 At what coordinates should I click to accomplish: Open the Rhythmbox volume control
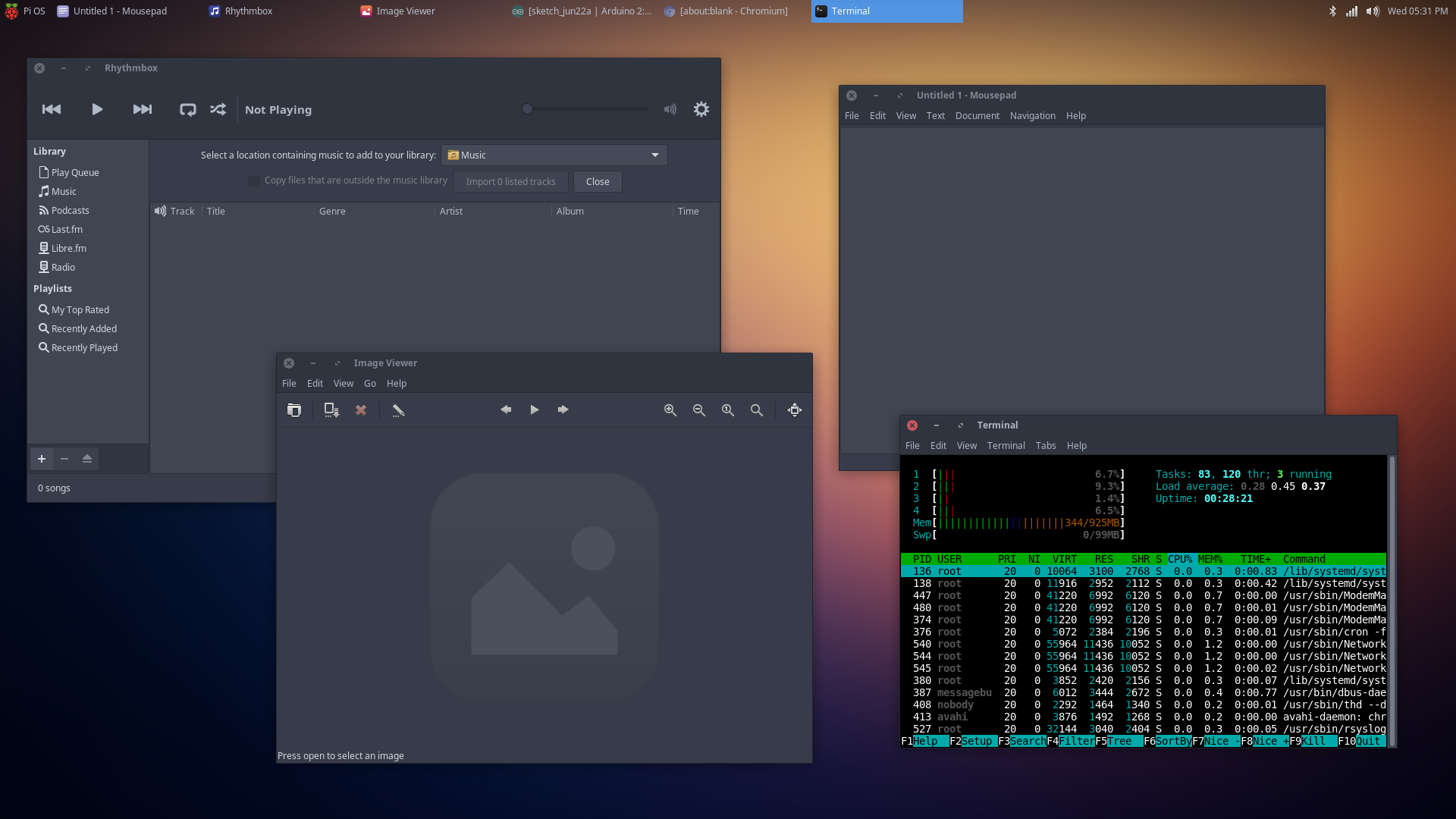670,109
